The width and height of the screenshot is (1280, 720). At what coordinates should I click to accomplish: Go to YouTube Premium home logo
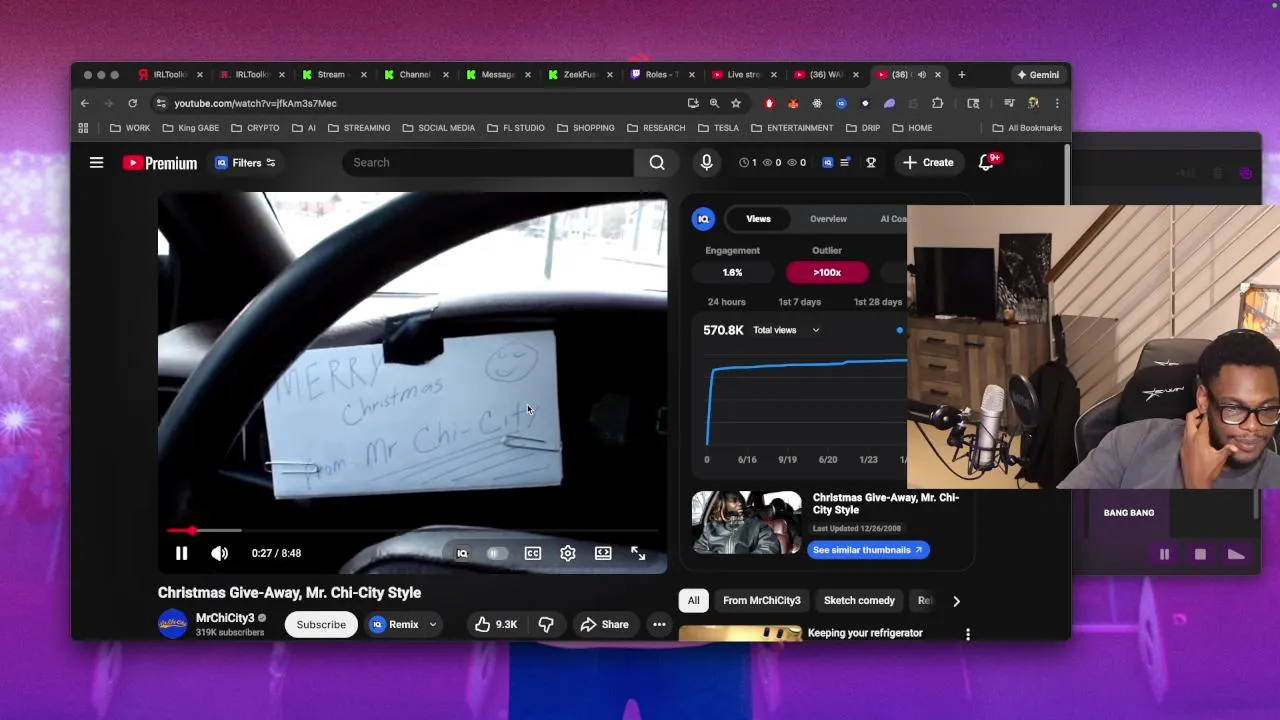[x=160, y=163]
